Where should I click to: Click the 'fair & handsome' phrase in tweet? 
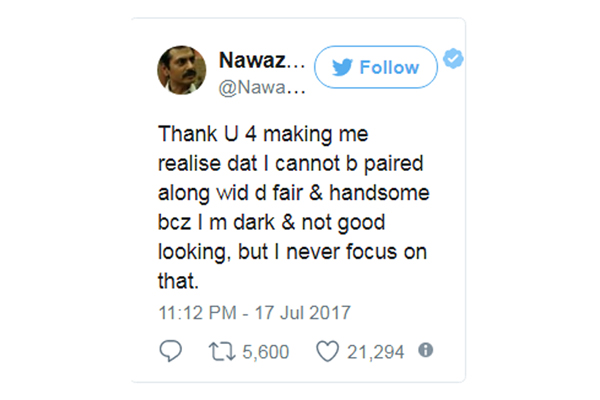click(351, 193)
